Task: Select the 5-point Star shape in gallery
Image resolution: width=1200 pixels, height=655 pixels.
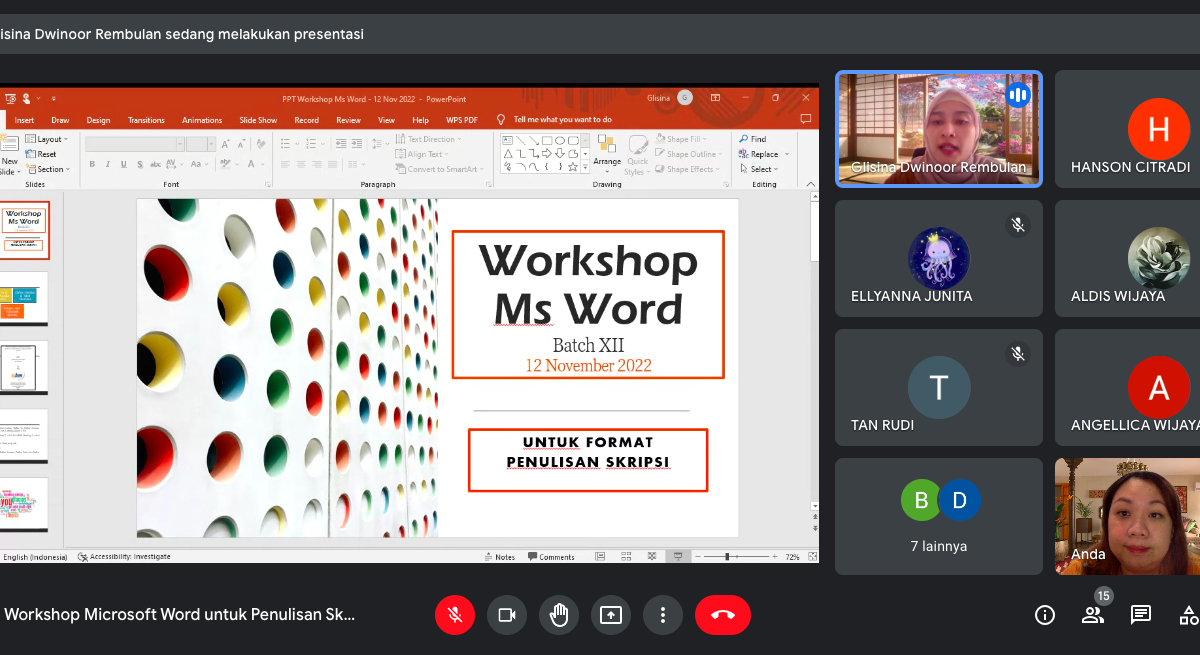Action: point(573,166)
